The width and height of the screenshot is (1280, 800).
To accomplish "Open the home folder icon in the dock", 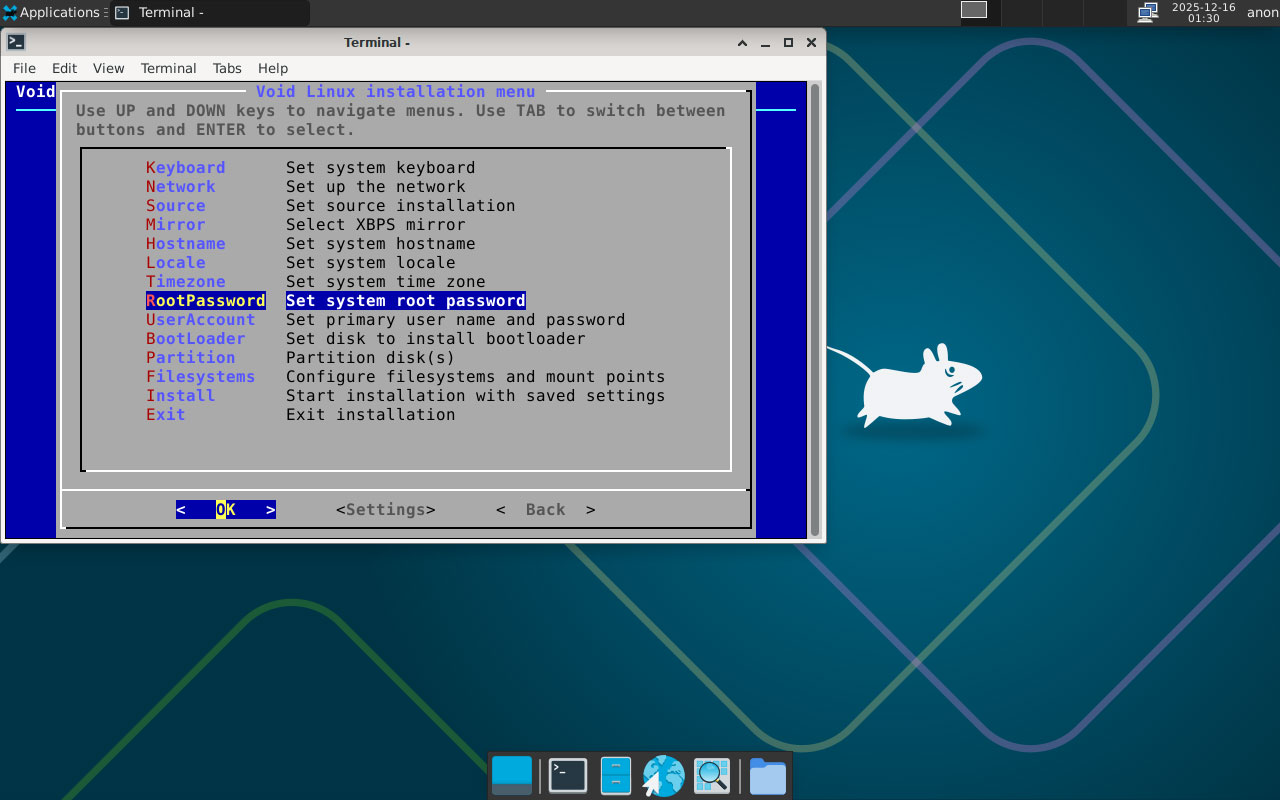I will pos(767,776).
